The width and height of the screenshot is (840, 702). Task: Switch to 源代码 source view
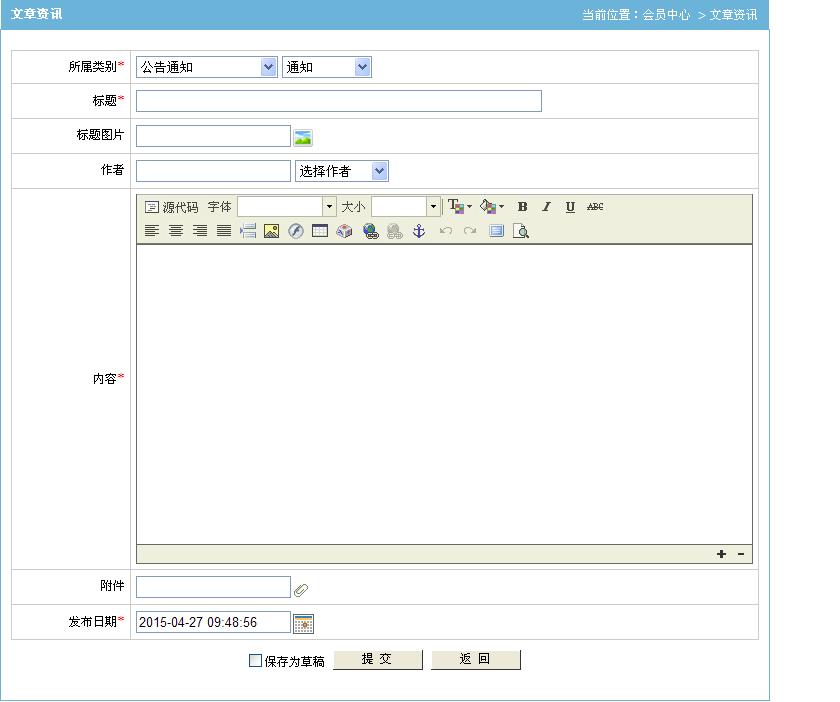tap(171, 207)
